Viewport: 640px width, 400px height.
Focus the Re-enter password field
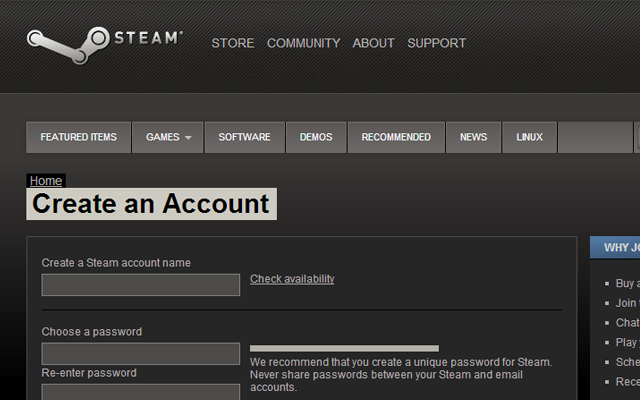click(140, 392)
